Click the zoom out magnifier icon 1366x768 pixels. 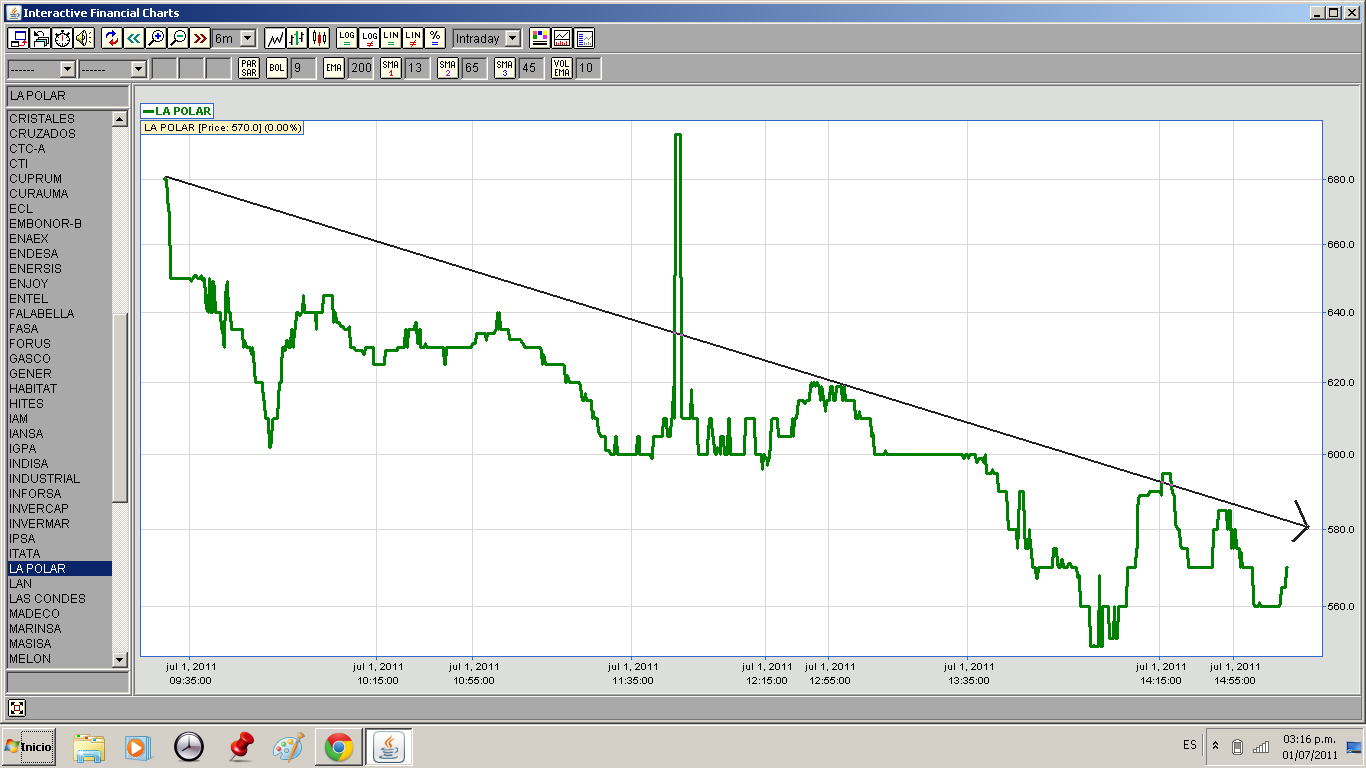coord(178,38)
